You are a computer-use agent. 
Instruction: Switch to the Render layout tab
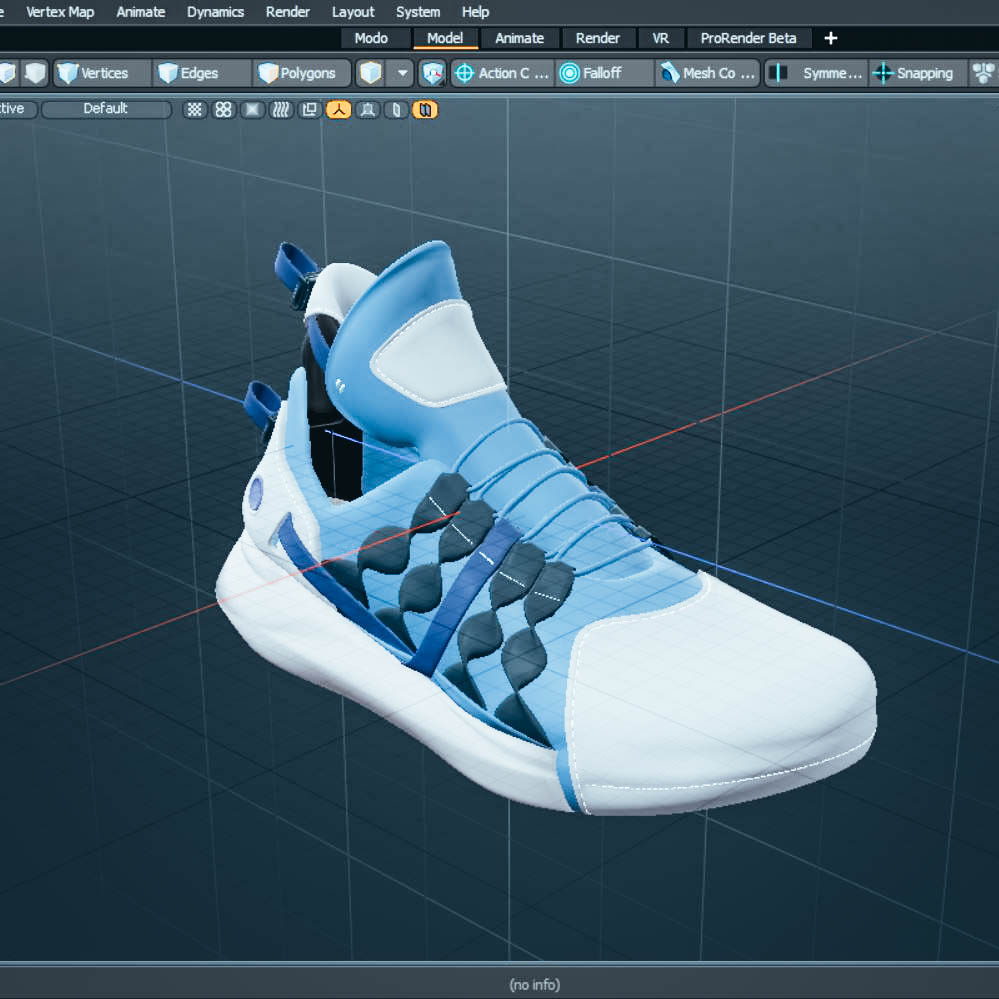click(x=598, y=38)
